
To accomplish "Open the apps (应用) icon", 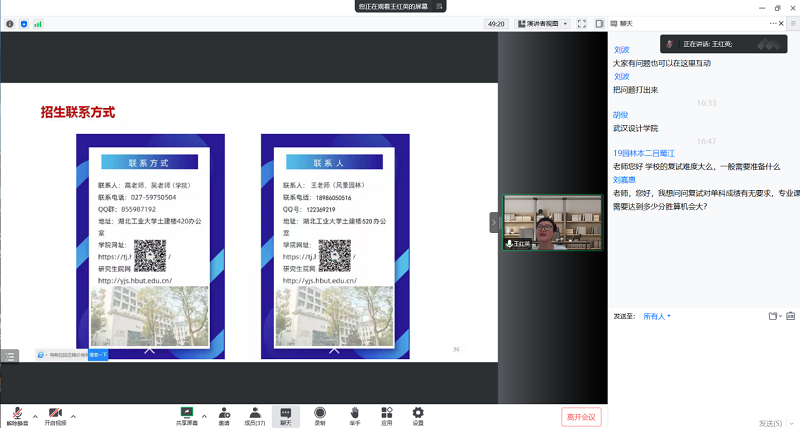I will (387, 416).
